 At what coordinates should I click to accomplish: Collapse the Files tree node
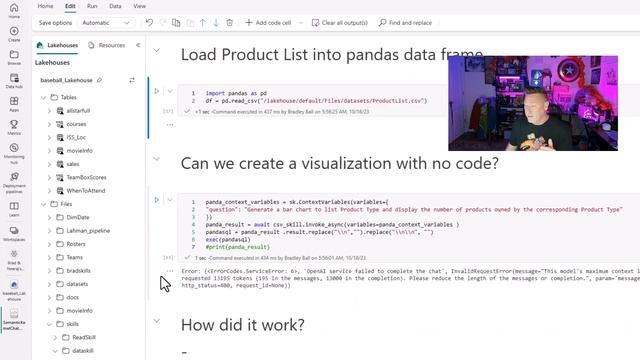pos(43,204)
